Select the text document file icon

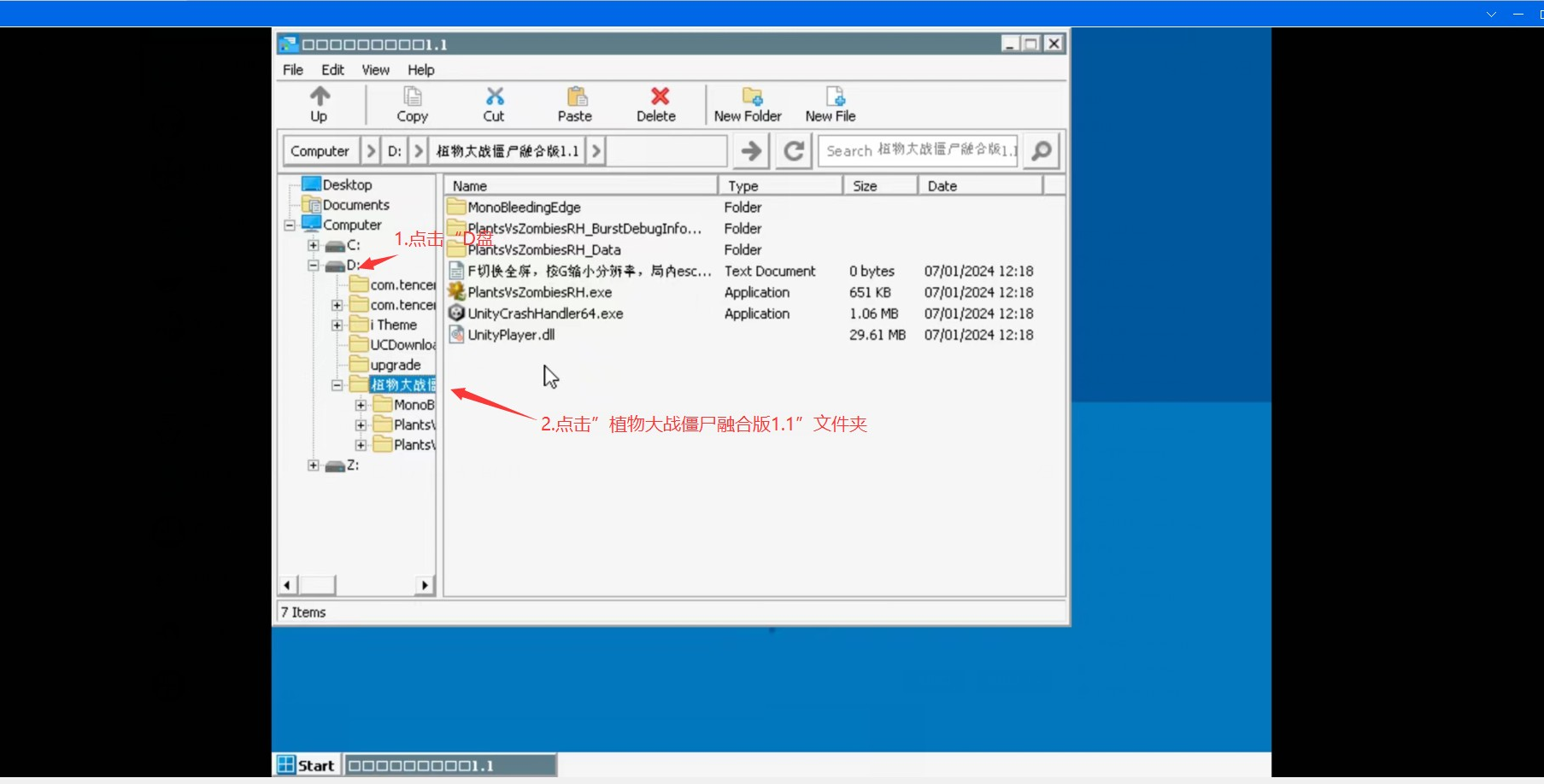[x=457, y=271]
